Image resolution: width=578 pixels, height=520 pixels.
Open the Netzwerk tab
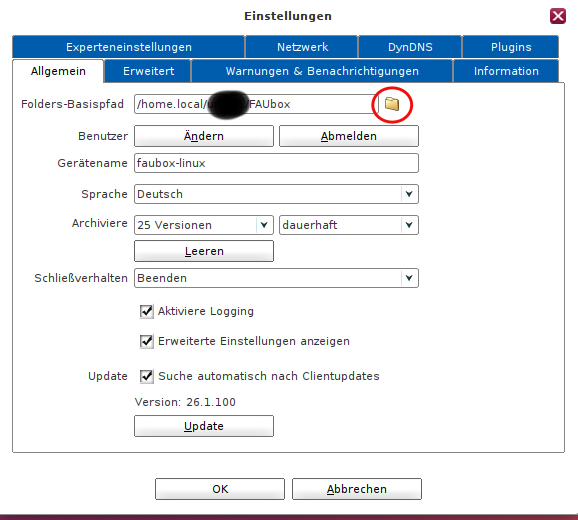[302, 47]
